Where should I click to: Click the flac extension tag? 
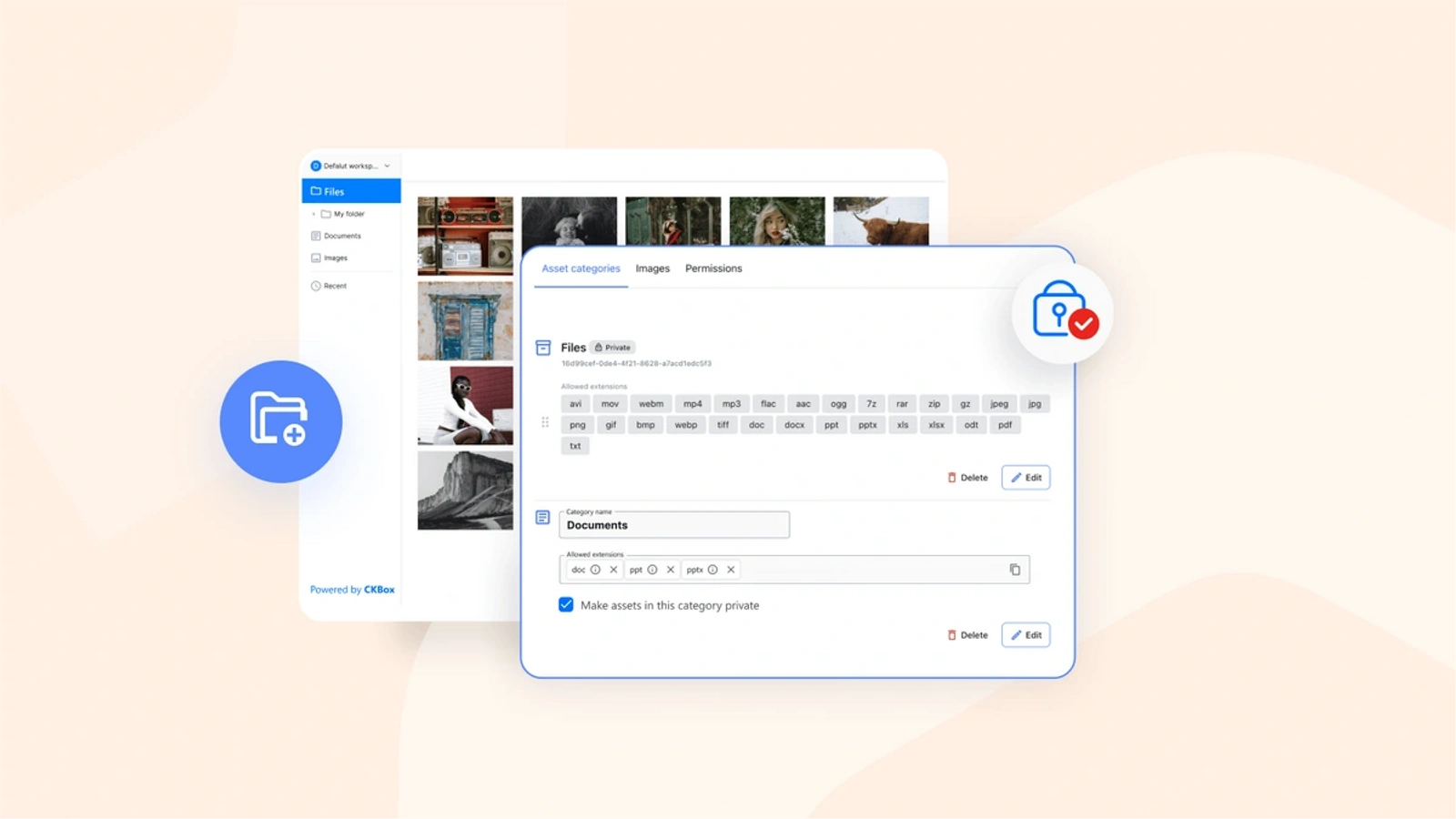coord(768,404)
